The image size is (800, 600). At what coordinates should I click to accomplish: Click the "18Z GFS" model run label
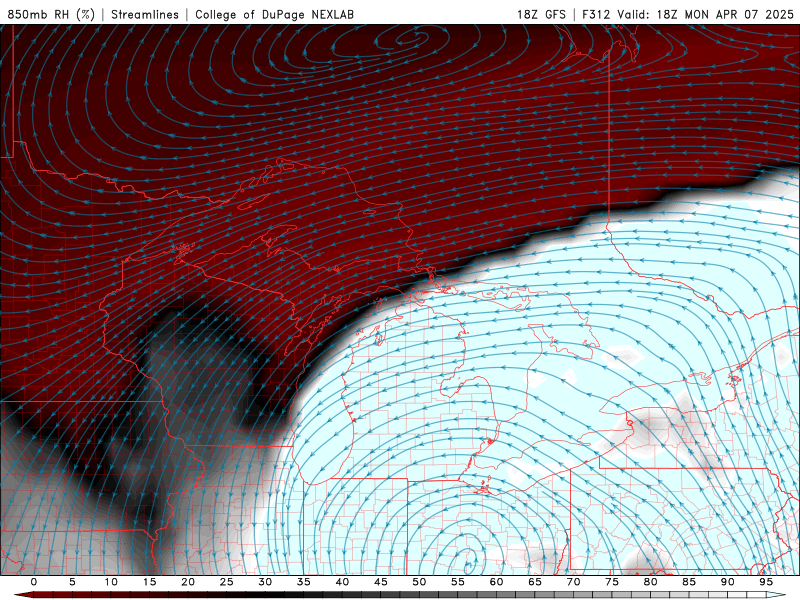(541, 14)
